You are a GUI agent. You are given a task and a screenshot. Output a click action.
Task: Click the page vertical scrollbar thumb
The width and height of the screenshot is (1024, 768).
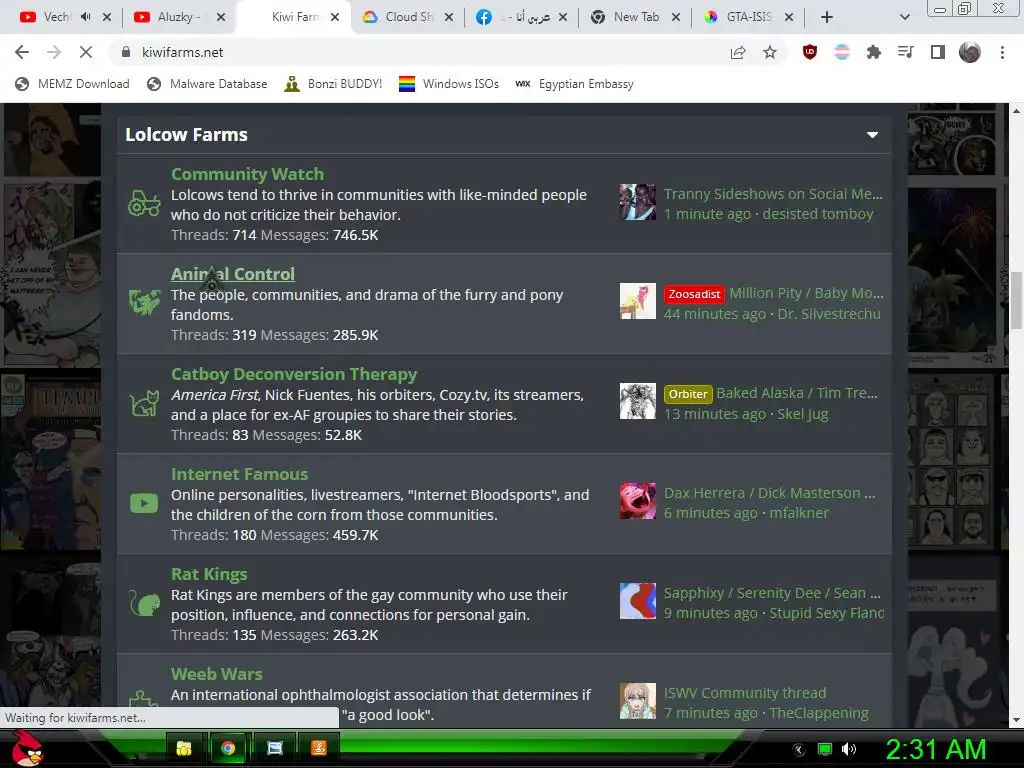pyautogui.click(x=1016, y=300)
